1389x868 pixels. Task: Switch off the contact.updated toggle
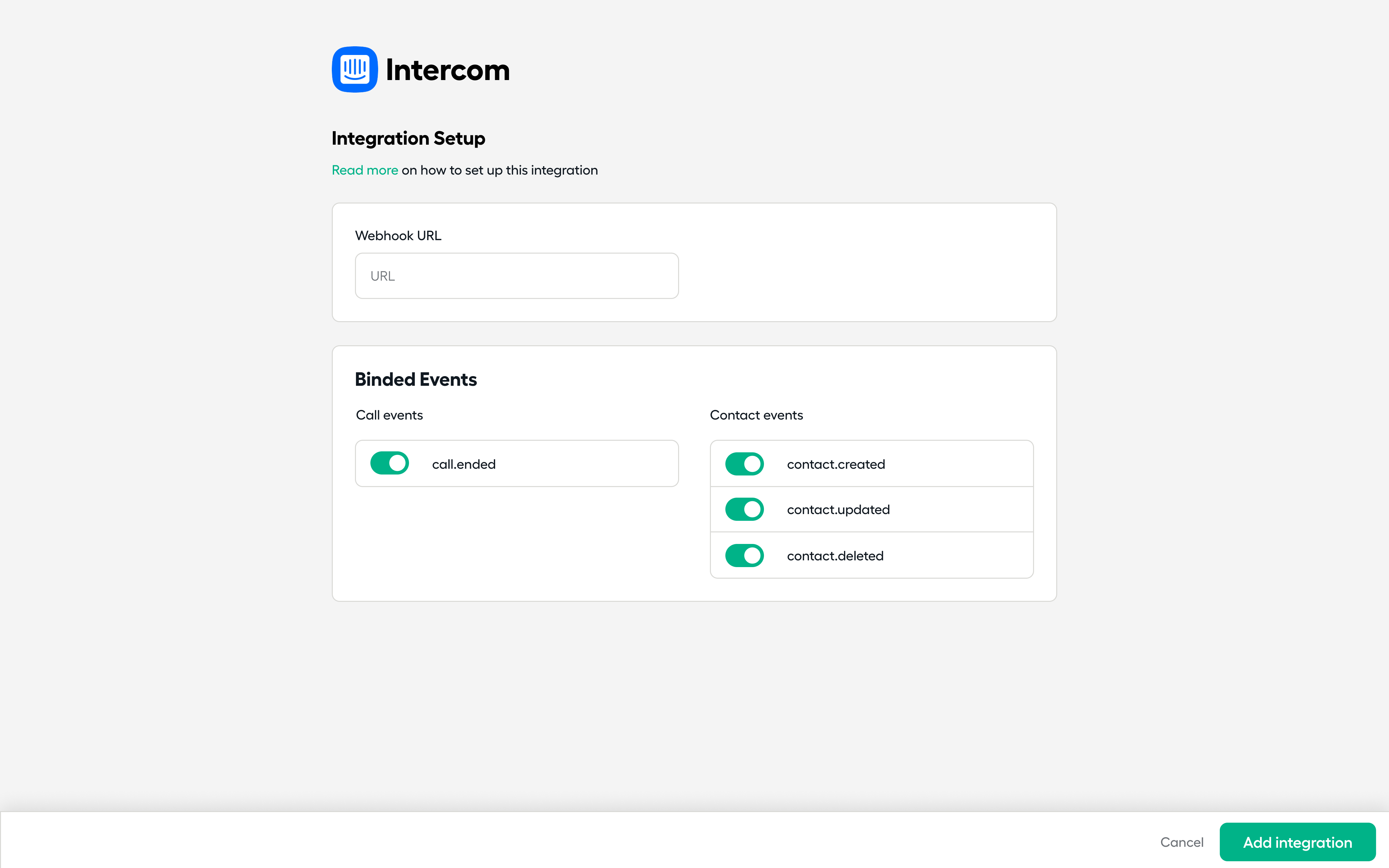point(744,509)
